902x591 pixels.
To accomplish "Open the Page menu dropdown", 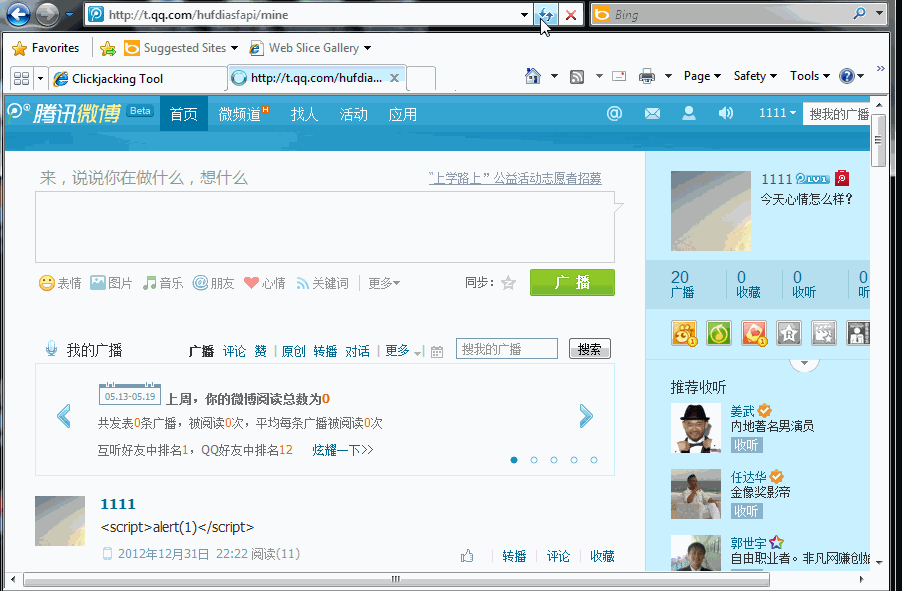I will pos(702,76).
